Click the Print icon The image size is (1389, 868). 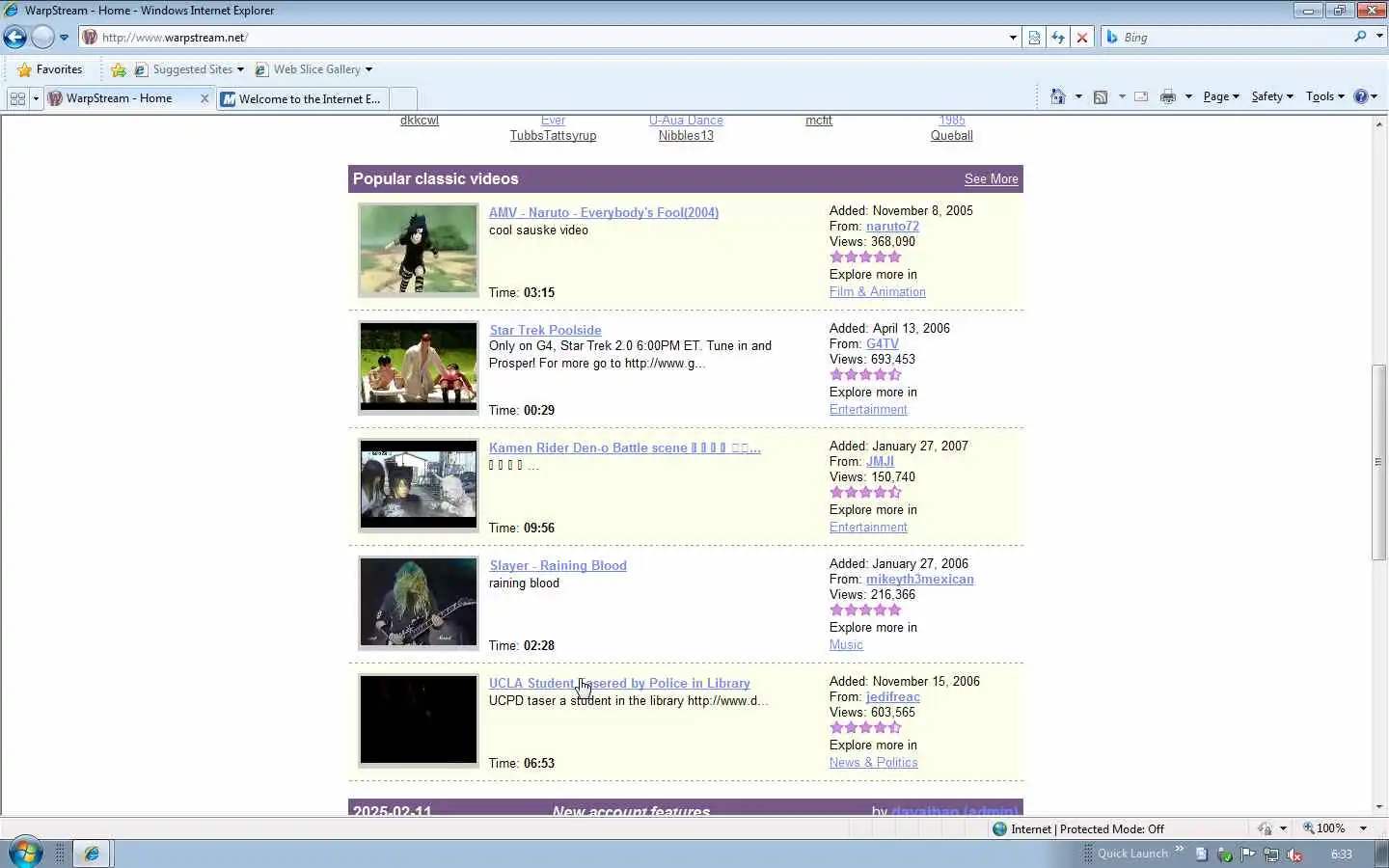(x=1168, y=96)
